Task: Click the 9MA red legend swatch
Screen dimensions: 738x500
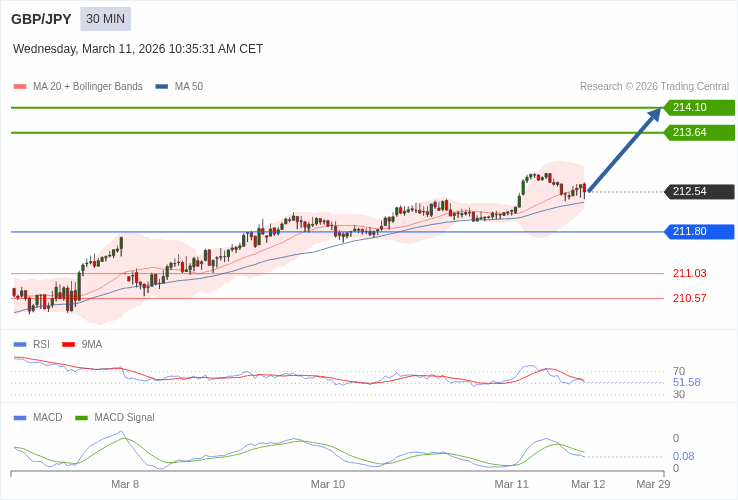Action: click(69, 345)
